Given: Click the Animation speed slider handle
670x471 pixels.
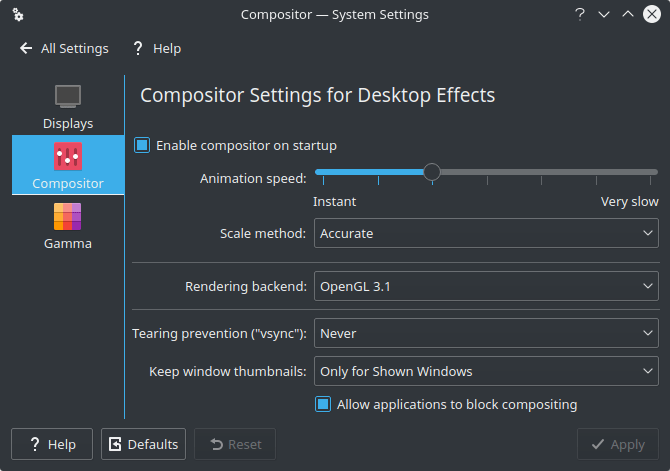Looking at the screenshot, I should point(432,172).
